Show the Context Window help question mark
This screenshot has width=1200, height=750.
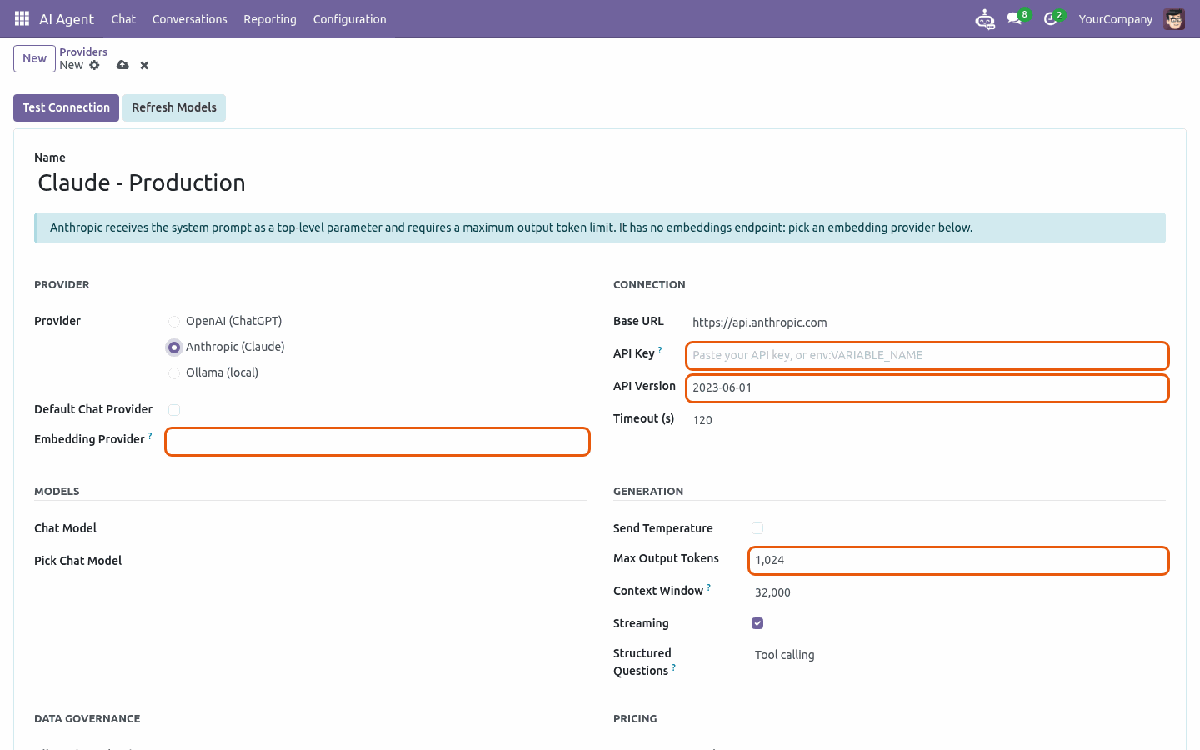pos(709,588)
